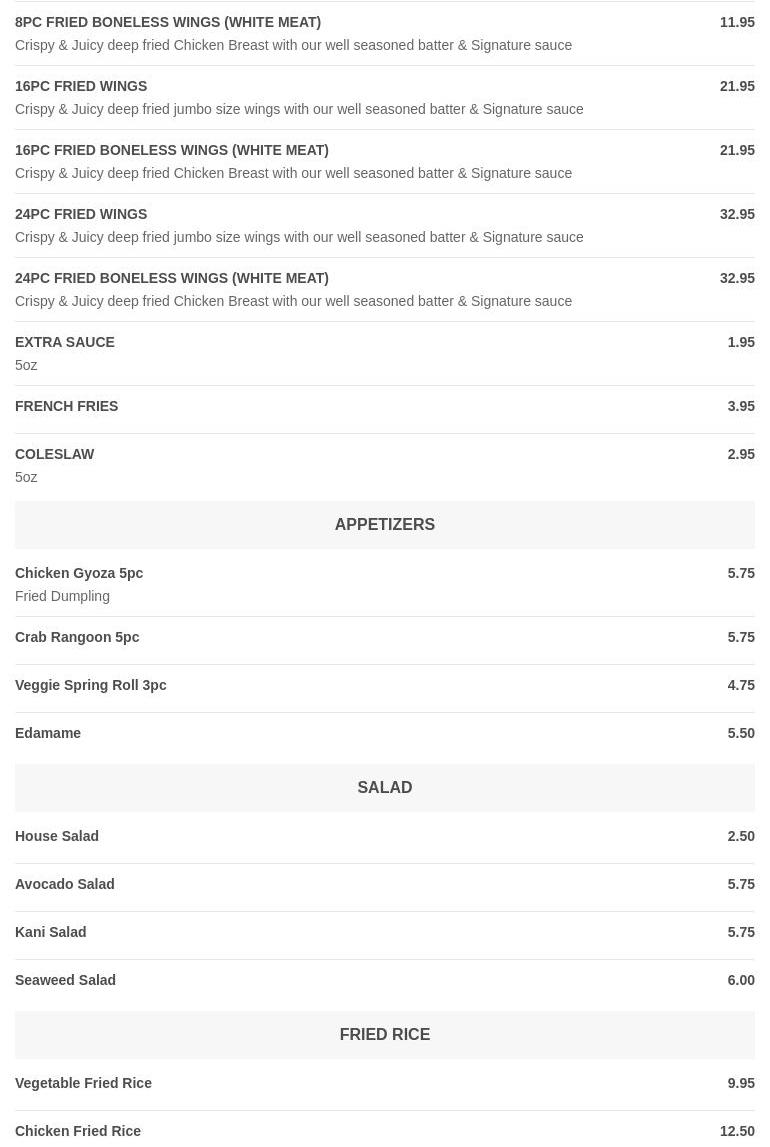Click the Edamame appetizer

coord(48,733)
